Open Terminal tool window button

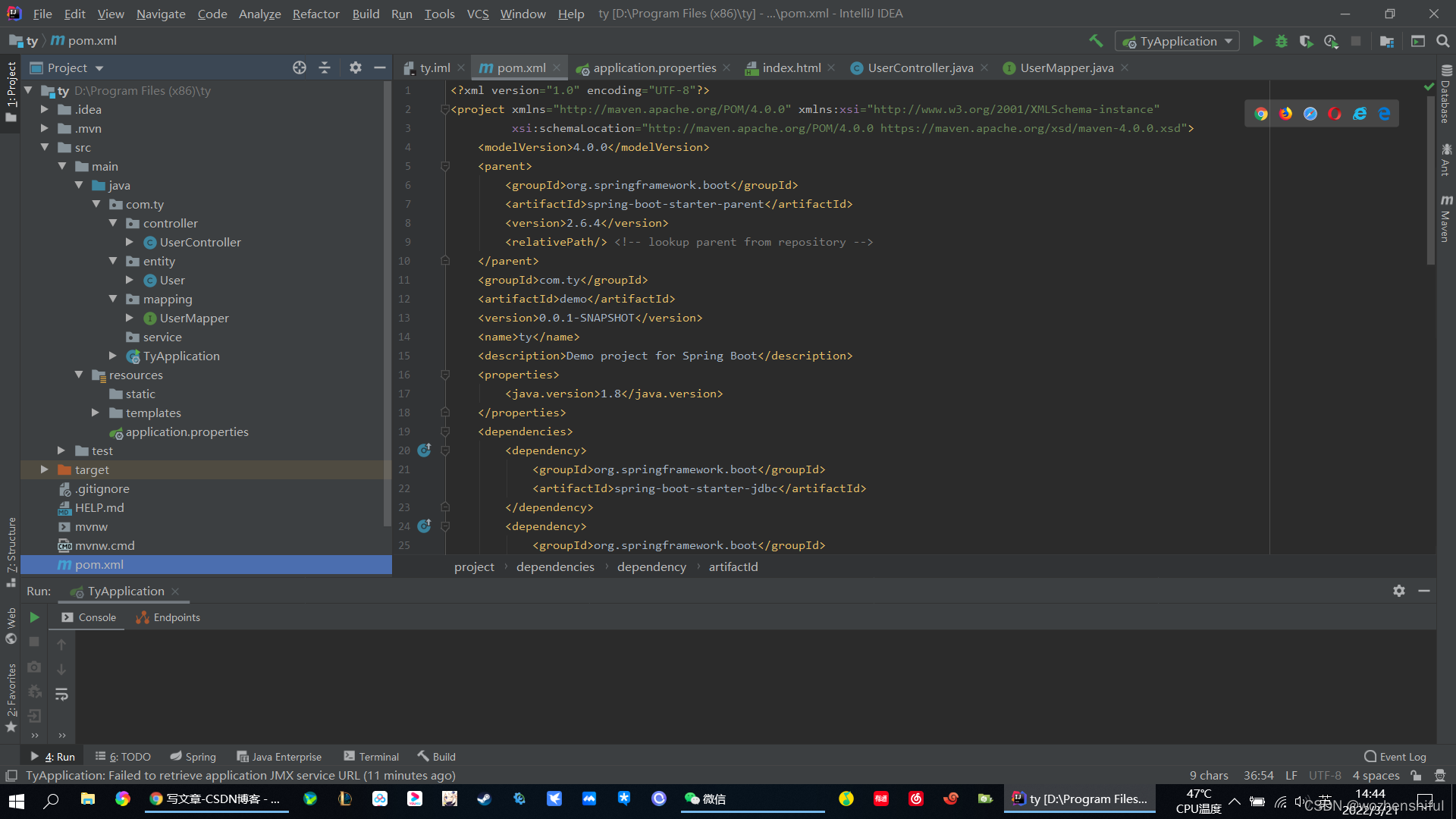point(371,757)
